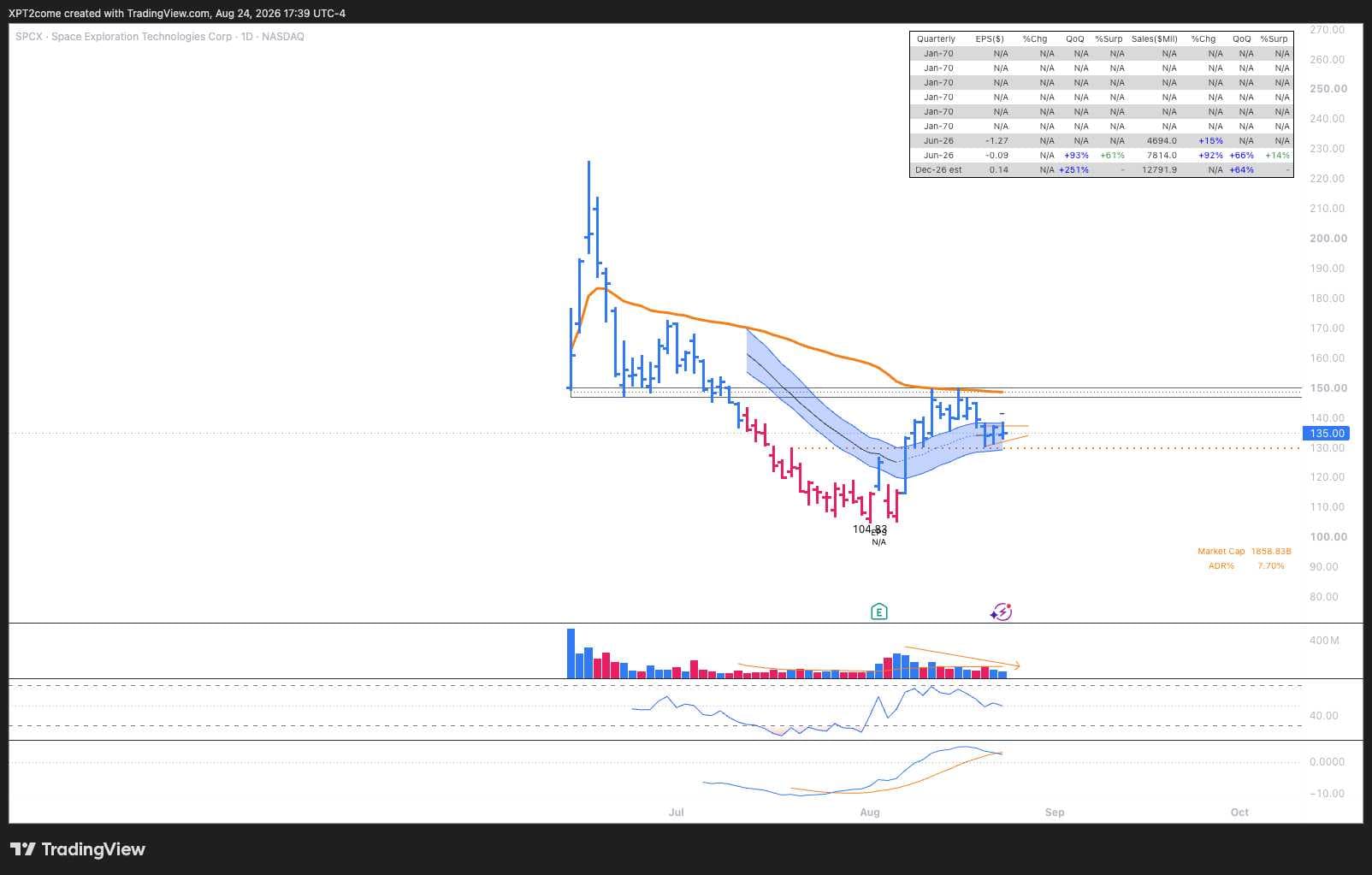Click the +93% EPS QoQ cell
The height and width of the screenshot is (875, 1372).
click(1076, 156)
